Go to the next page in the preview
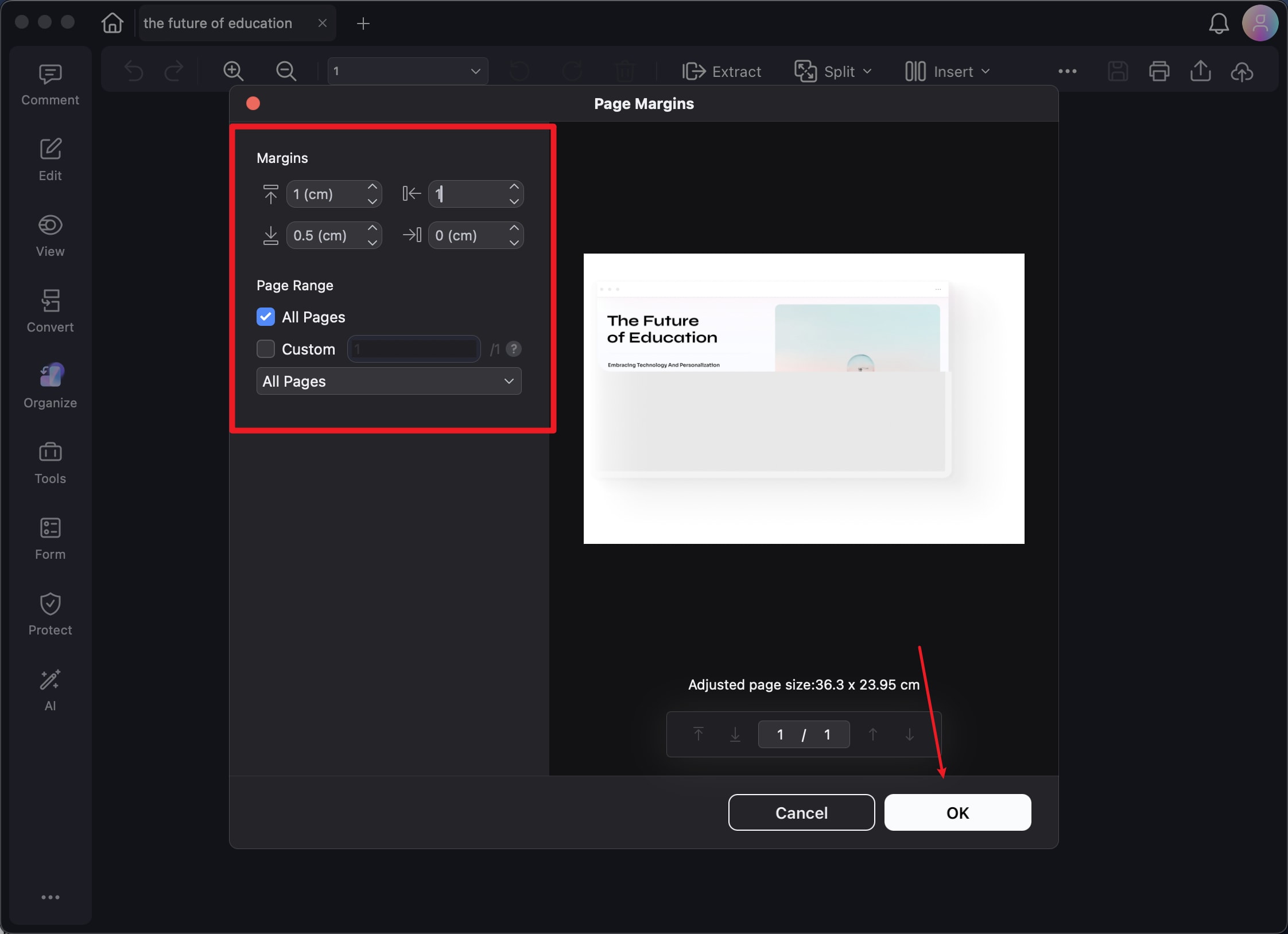Image resolution: width=1288 pixels, height=934 pixels. click(x=910, y=734)
